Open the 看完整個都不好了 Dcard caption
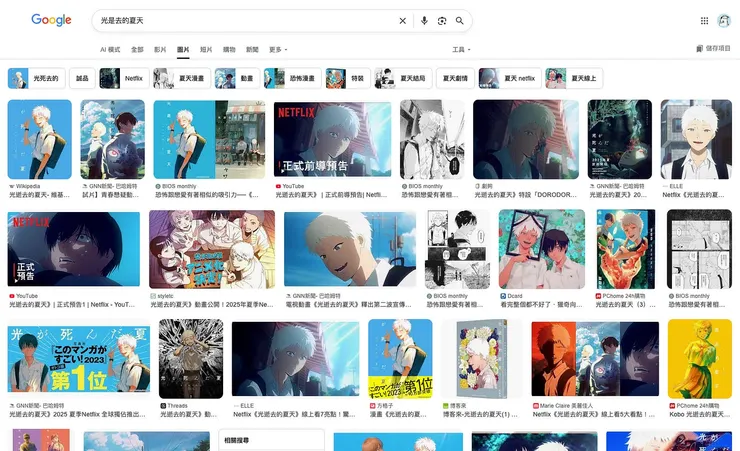This screenshot has width=740, height=451. (x=541, y=305)
